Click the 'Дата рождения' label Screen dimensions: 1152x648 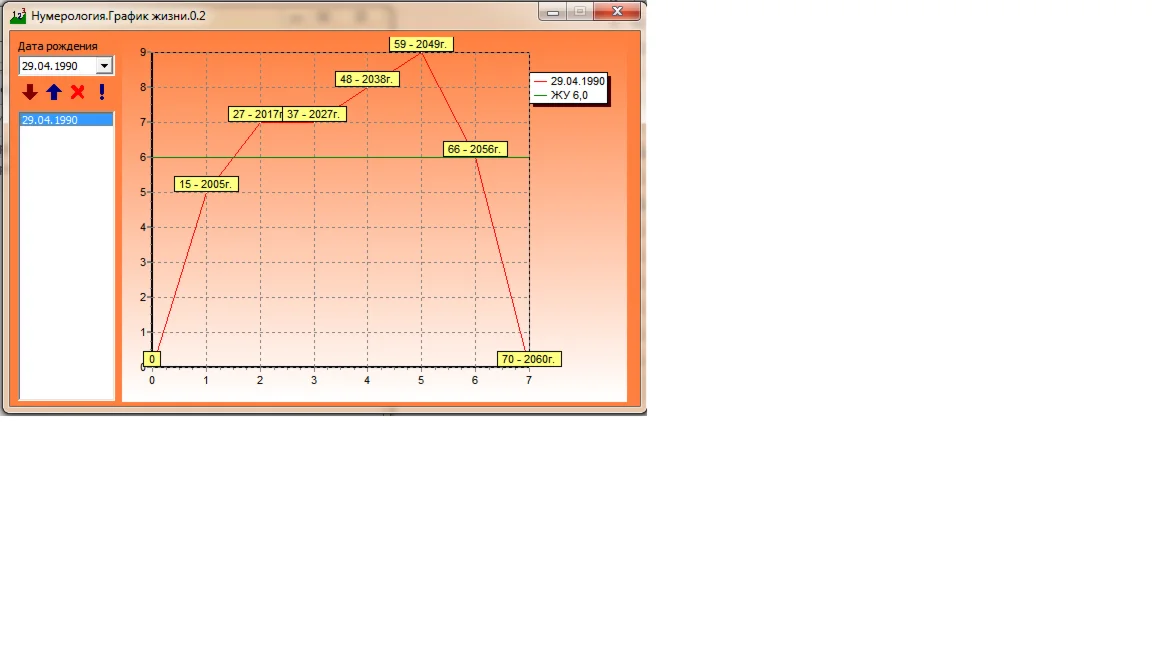tap(58, 46)
